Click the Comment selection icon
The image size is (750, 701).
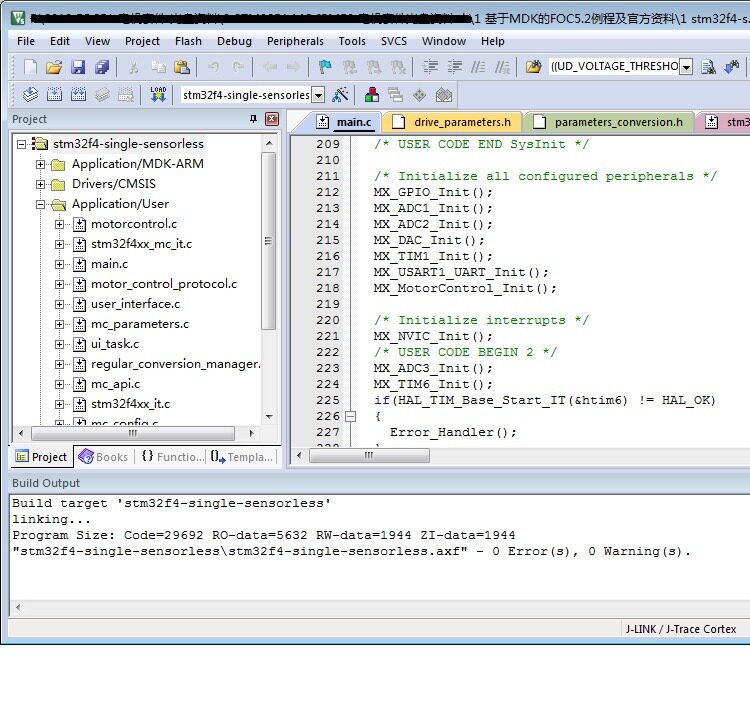point(478,67)
